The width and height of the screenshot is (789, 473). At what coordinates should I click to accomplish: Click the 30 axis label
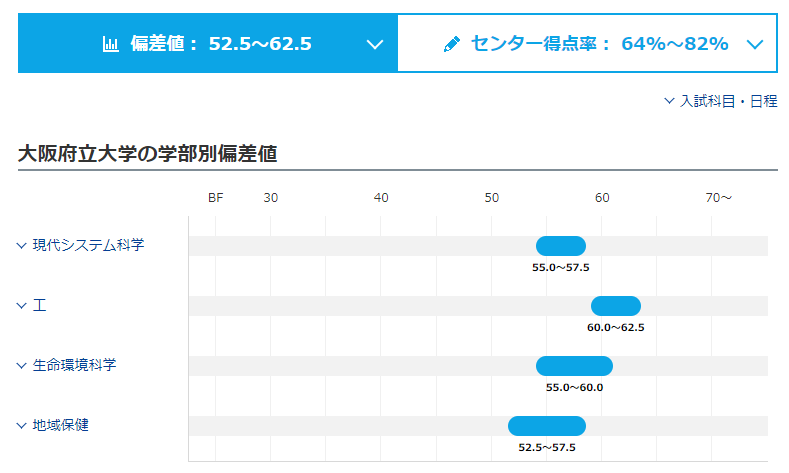pos(271,198)
